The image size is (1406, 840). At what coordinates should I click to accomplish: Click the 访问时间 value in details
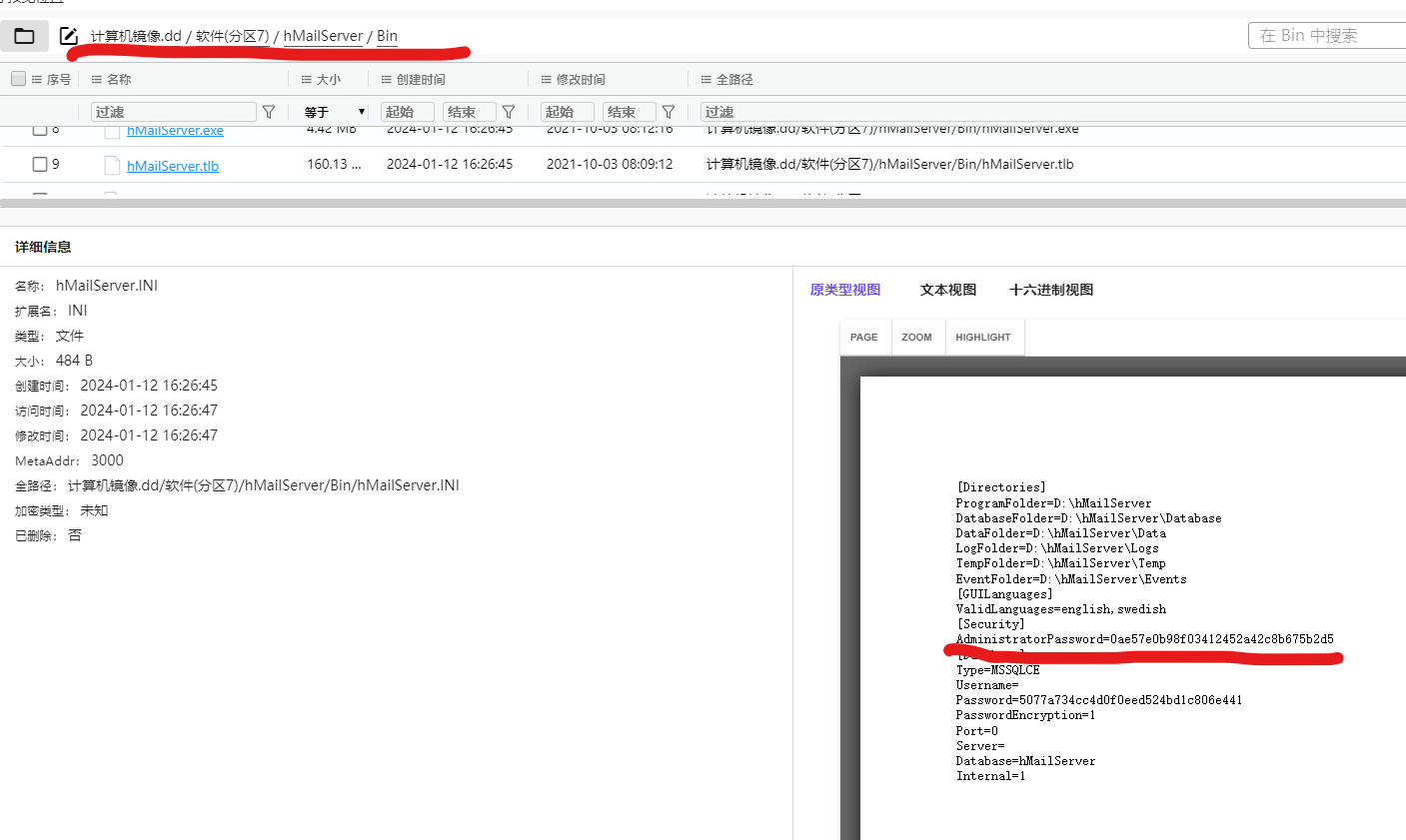coord(149,411)
